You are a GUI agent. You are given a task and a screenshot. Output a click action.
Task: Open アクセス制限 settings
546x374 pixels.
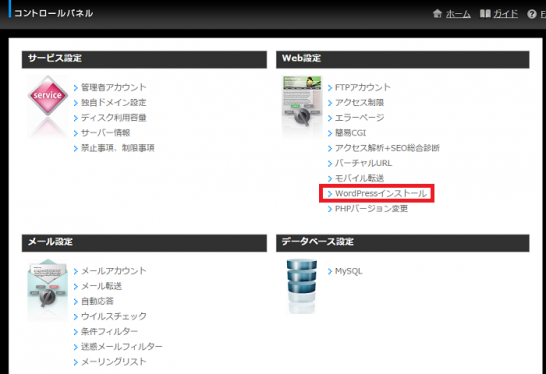click(x=359, y=102)
